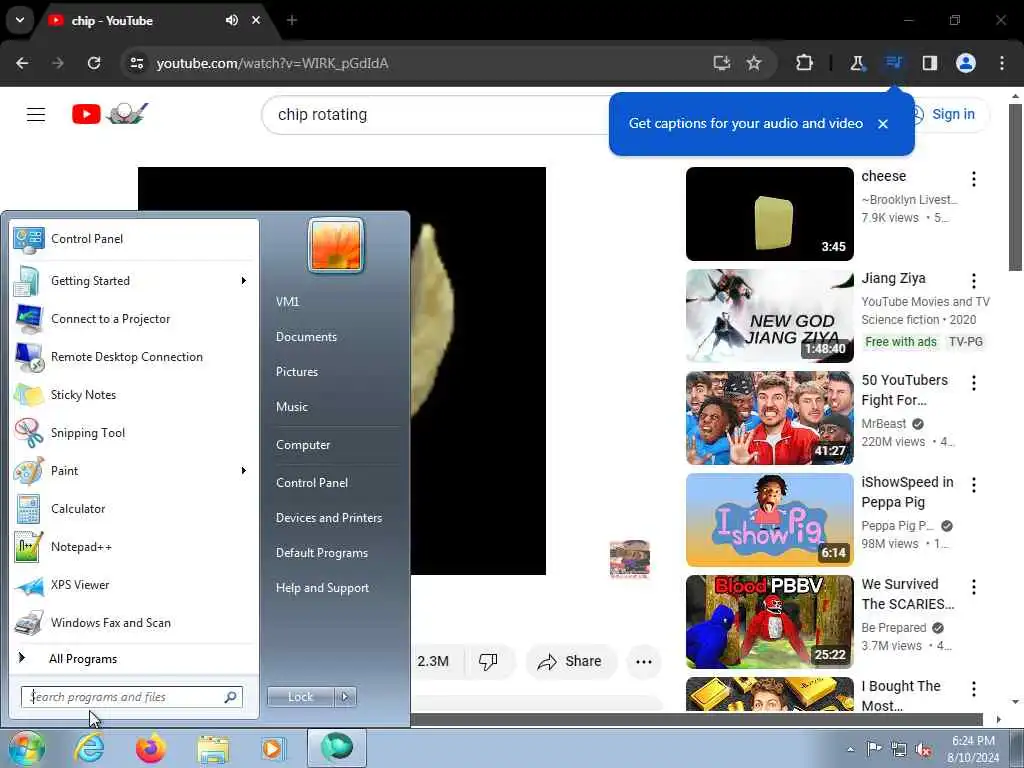Image resolution: width=1024 pixels, height=768 pixels.
Task: Open options for cheese video
Action: pos(974,179)
